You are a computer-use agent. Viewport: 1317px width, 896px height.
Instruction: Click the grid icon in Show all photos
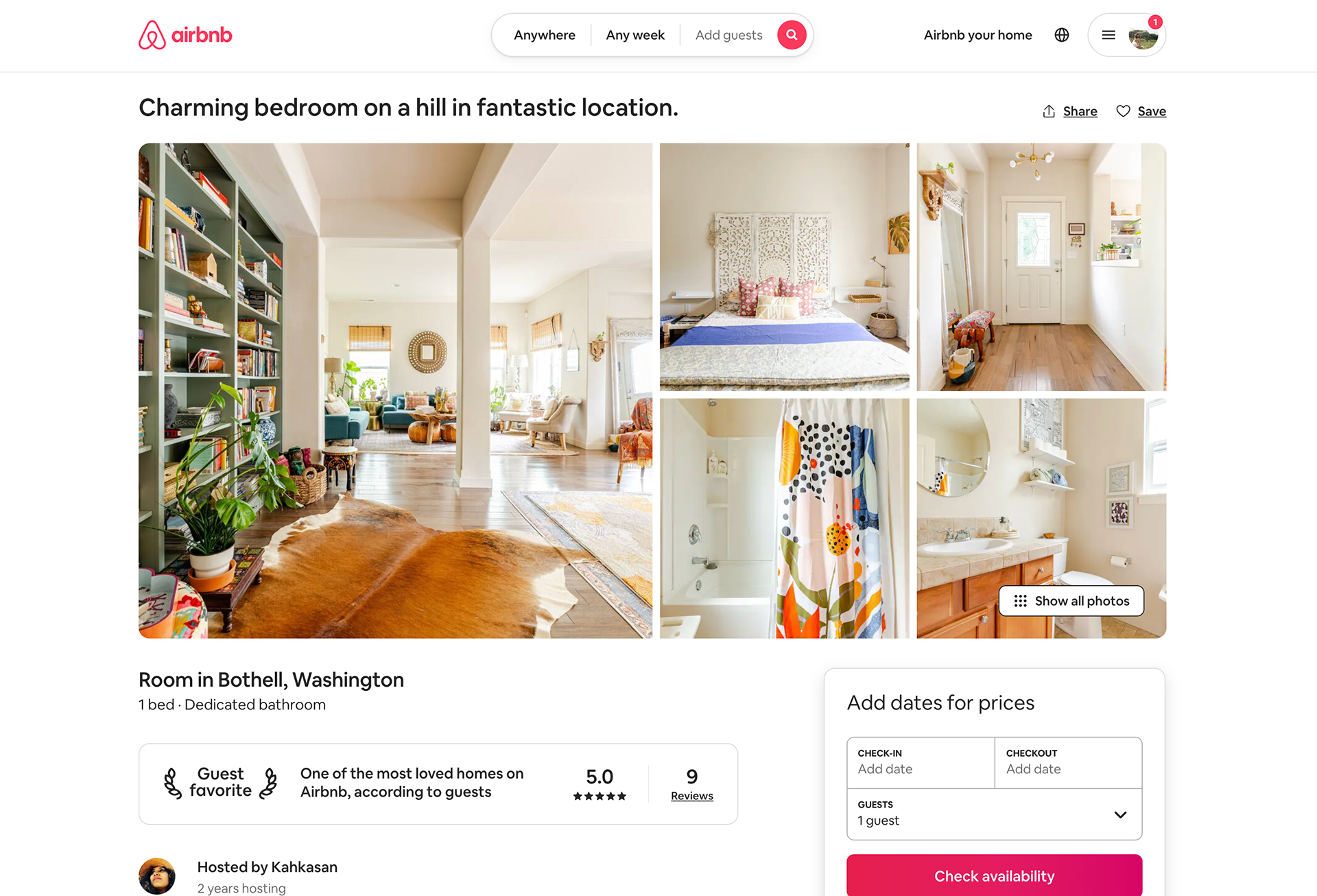pyautogui.click(x=1021, y=601)
